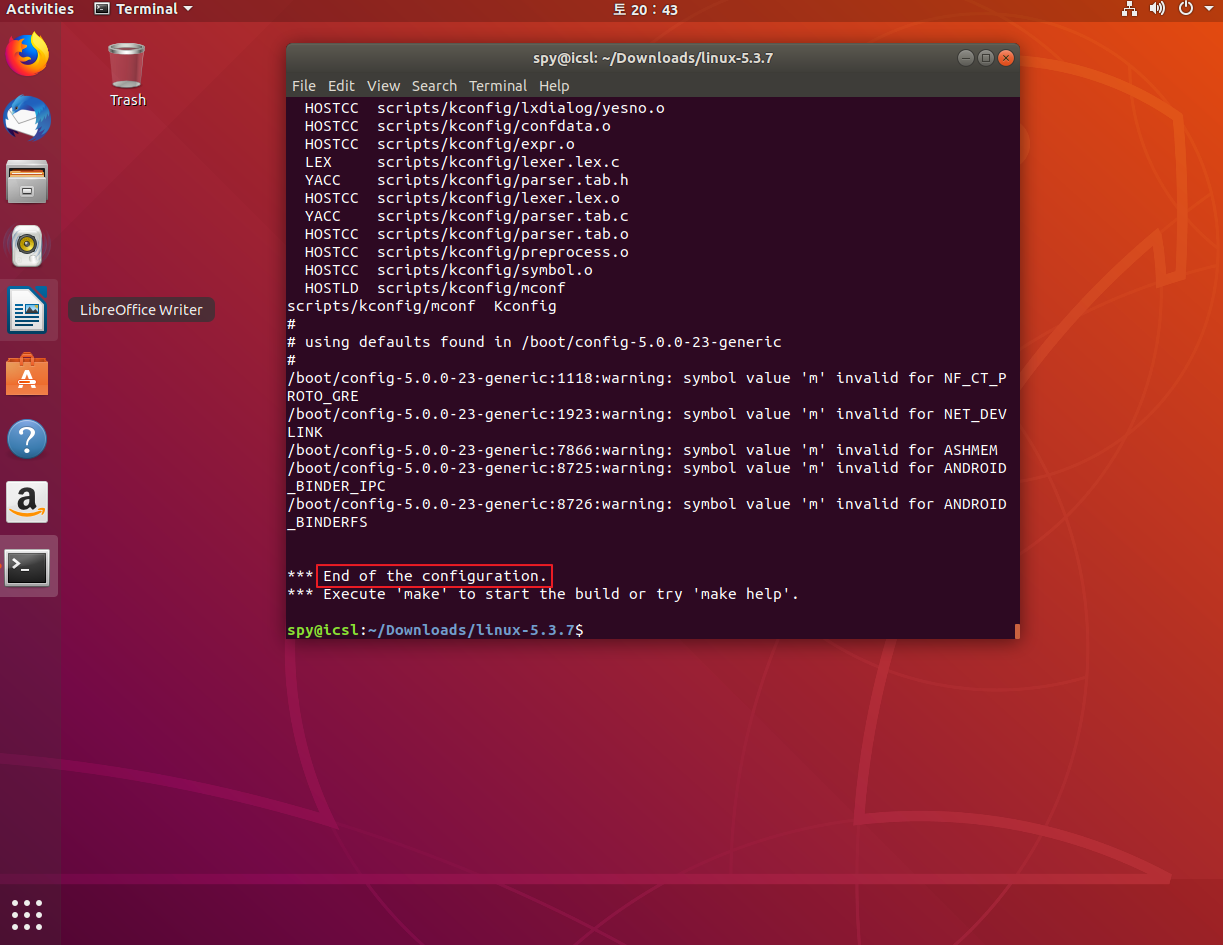The width and height of the screenshot is (1223, 945).
Task: Click the shell prompt spy@icsl line
Action: point(435,630)
